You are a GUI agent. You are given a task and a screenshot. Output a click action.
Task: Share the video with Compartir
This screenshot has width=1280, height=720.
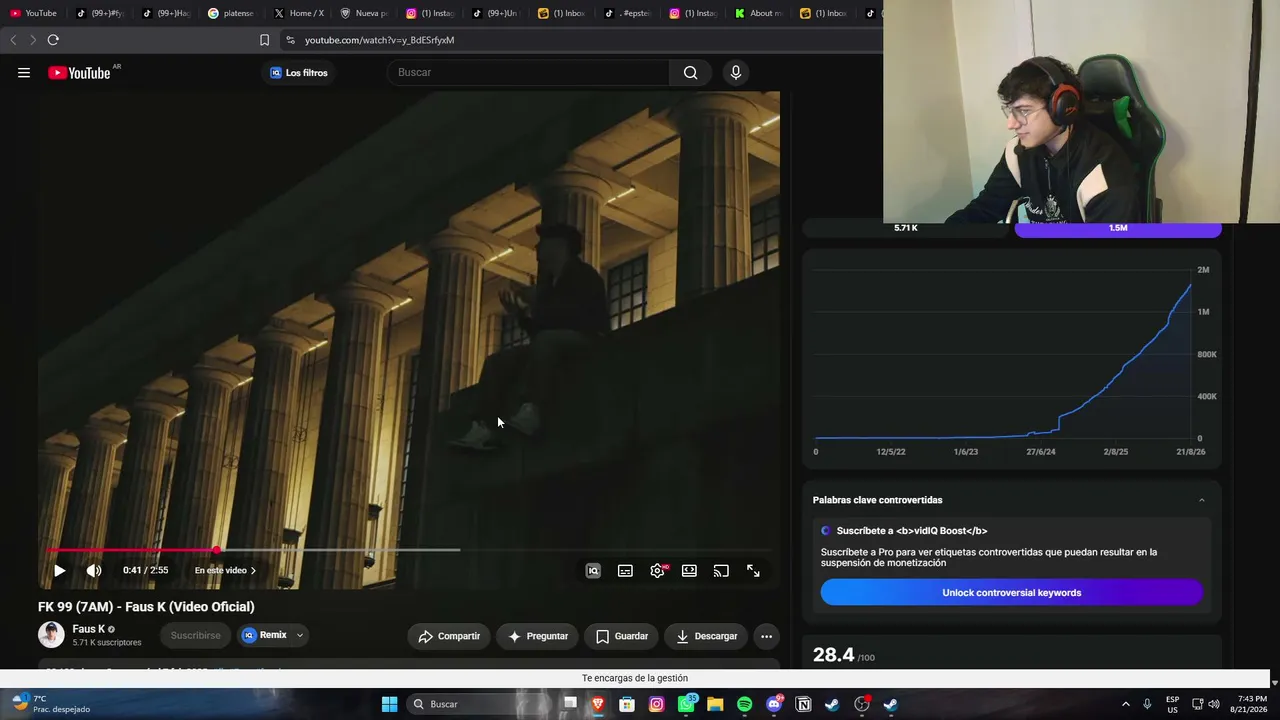pos(449,636)
